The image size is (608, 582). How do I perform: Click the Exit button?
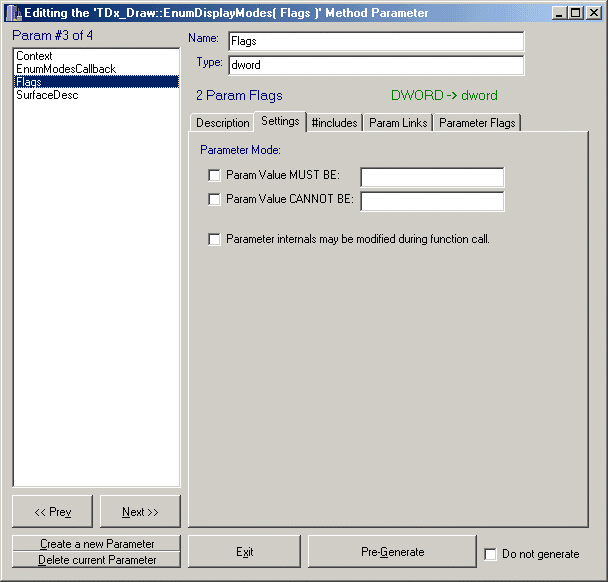click(x=245, y=552)
